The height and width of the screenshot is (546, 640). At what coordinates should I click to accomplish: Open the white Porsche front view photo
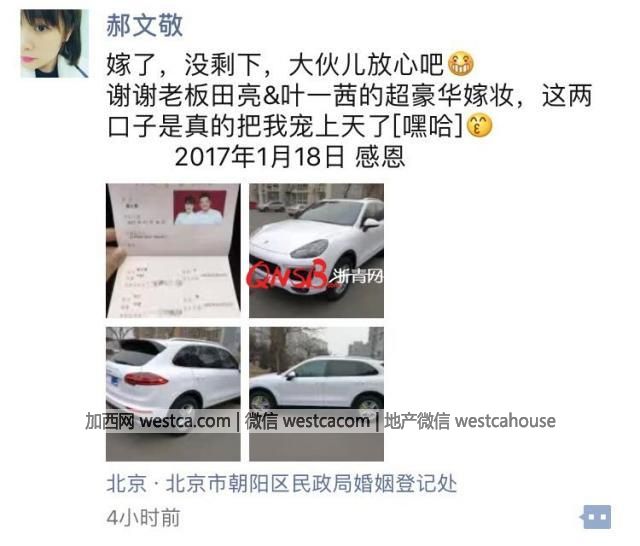(x=316, y=251)
